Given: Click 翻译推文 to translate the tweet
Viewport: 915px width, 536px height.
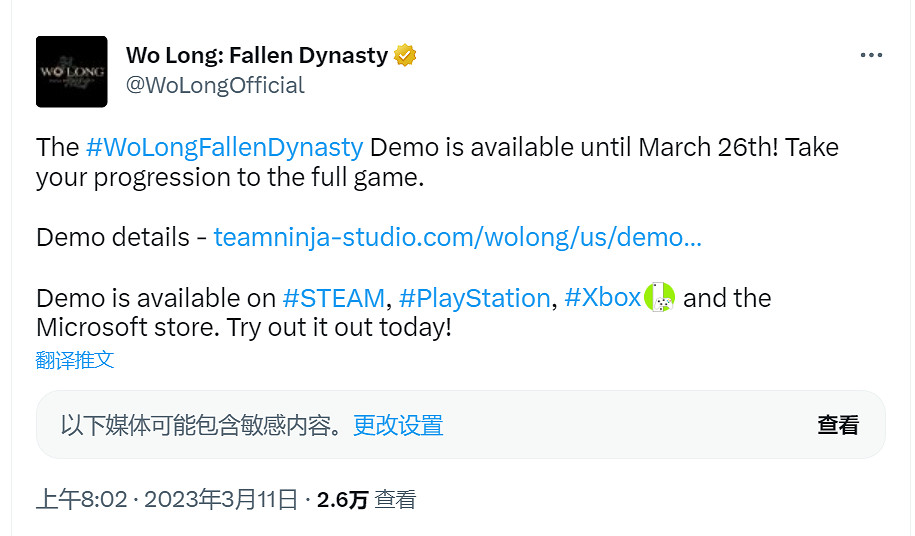Looking at the screenshot, I should (75, 360).
